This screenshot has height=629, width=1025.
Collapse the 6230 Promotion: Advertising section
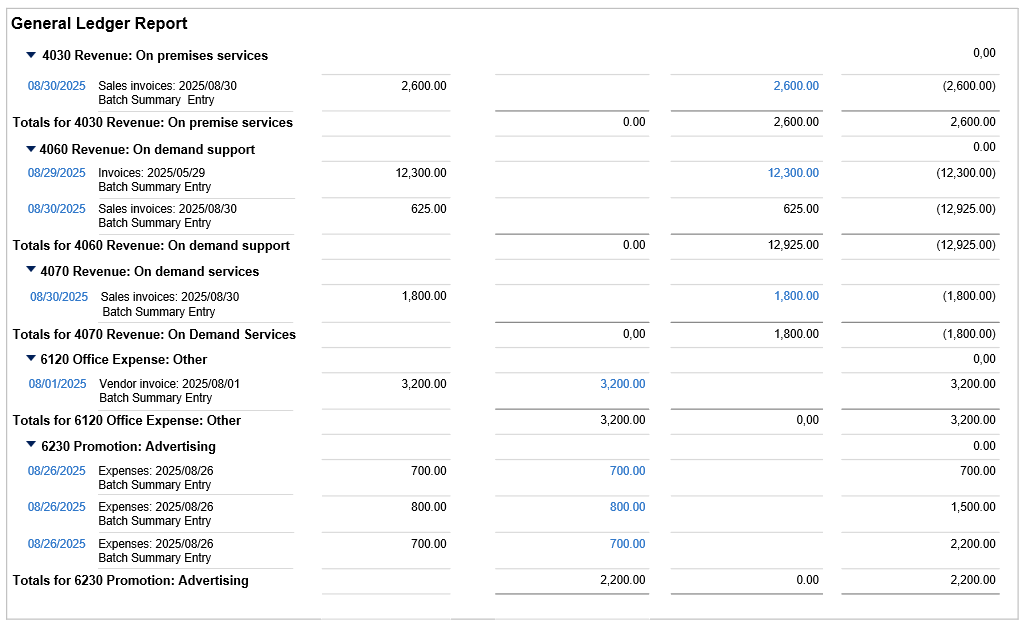30,446
